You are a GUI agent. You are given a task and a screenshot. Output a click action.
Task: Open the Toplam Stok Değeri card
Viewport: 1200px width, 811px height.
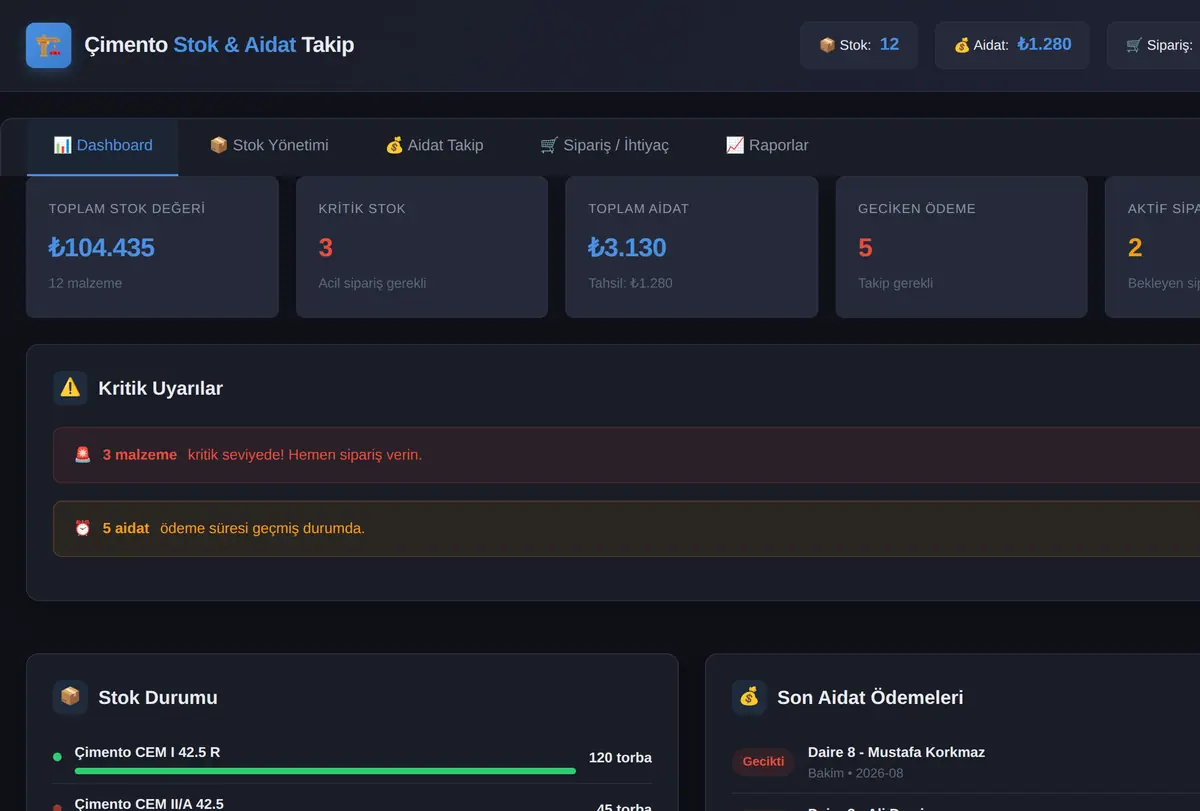(152, 247)
